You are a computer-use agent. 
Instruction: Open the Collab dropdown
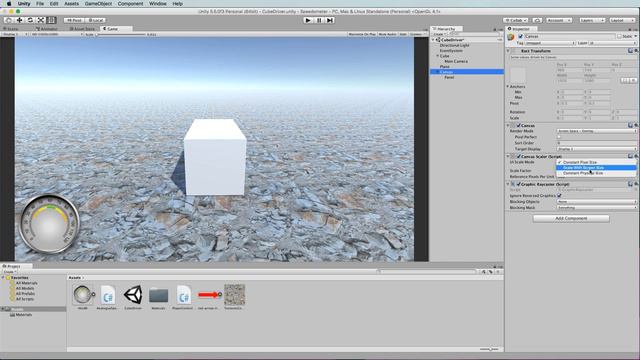tap(516, 20)
